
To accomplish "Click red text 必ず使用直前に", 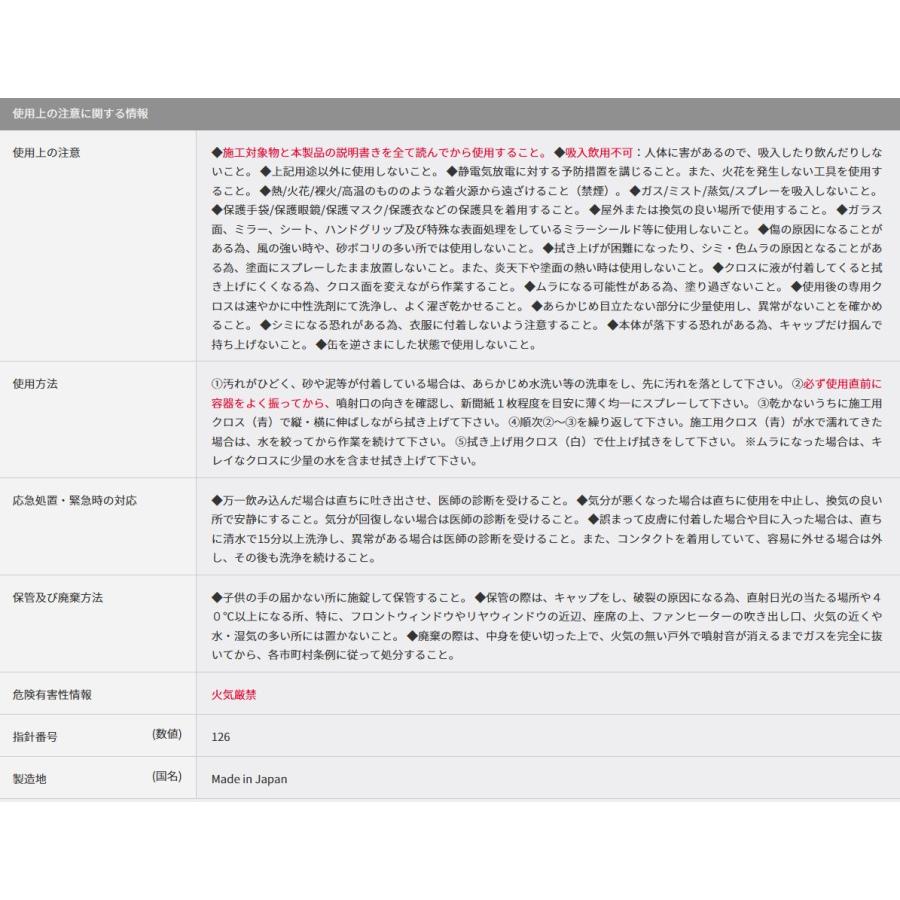I will 843,384.
